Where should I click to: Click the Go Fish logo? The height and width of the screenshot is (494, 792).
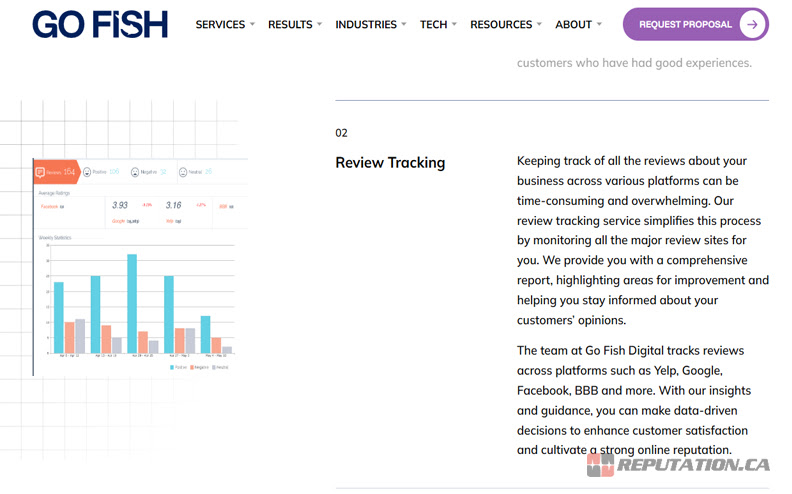coord(99,24)
